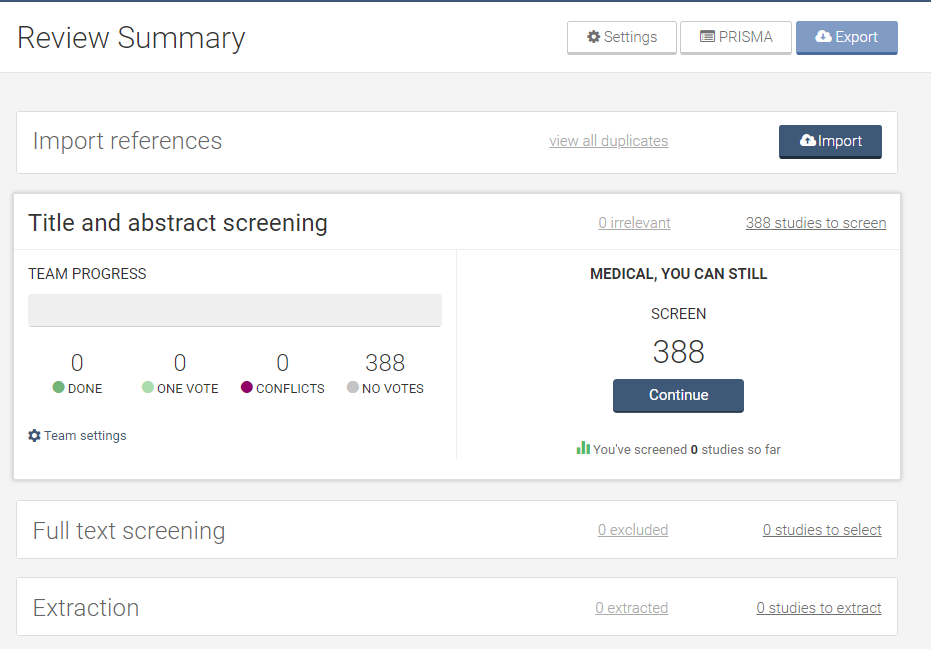The image size is (931, 649).
Task: Click the team progress bar
Action: (234, 310)
